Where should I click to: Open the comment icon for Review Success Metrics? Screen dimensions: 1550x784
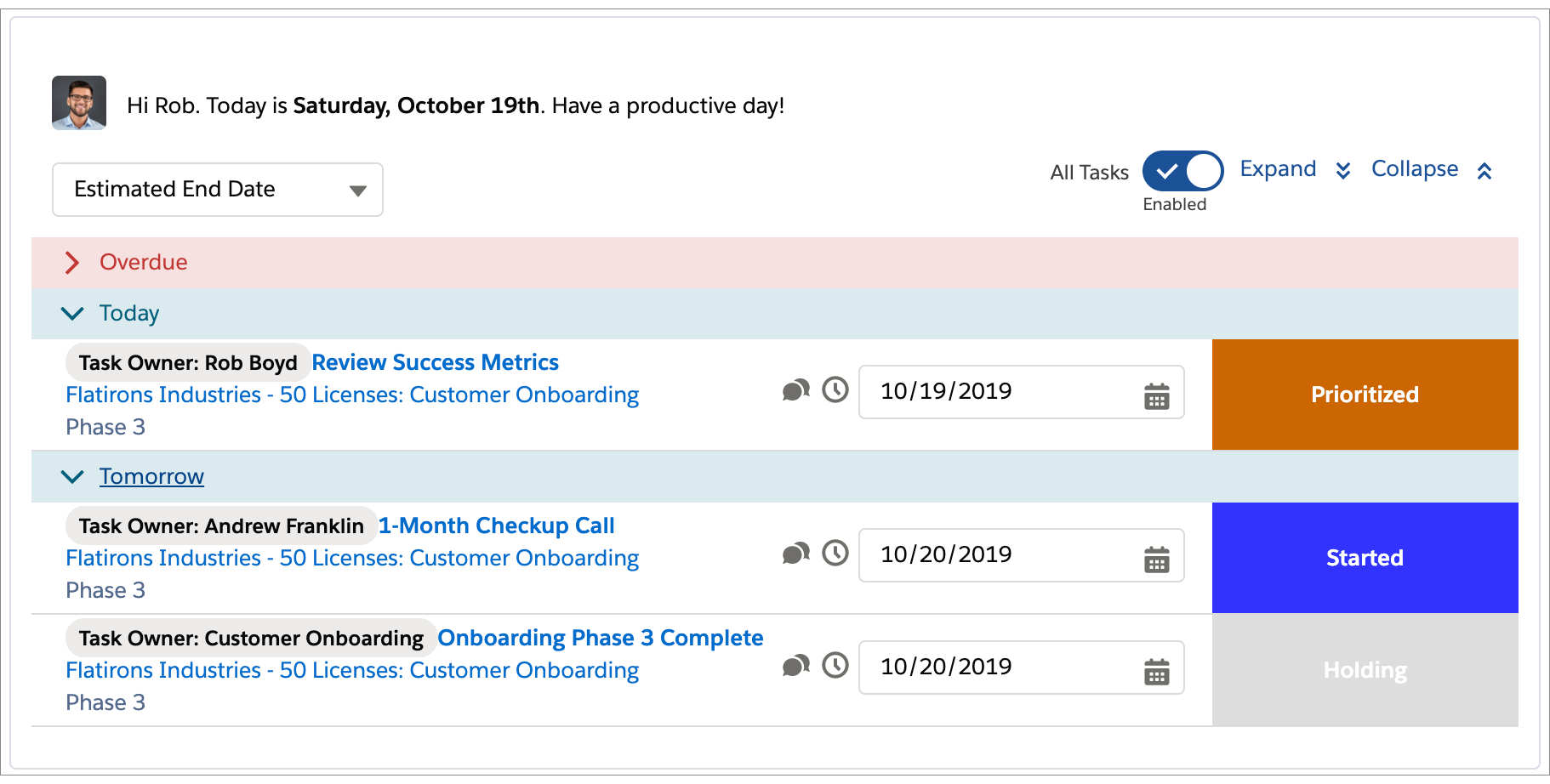pos(795,390)
